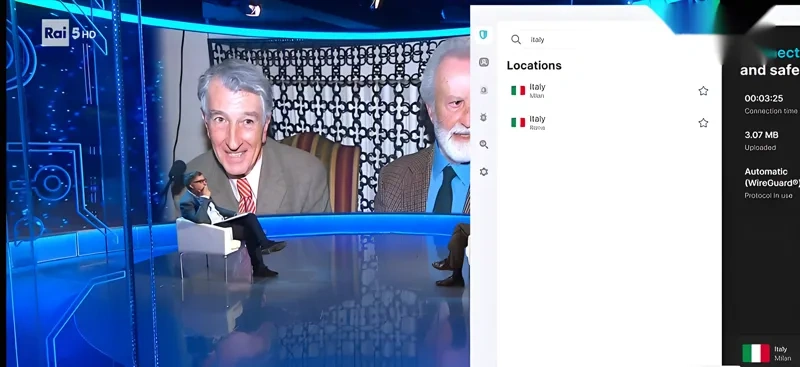Click the 3.07 MB uploaded statistic
Viewport: 800px width, 367px height.
tap(761, 135)
